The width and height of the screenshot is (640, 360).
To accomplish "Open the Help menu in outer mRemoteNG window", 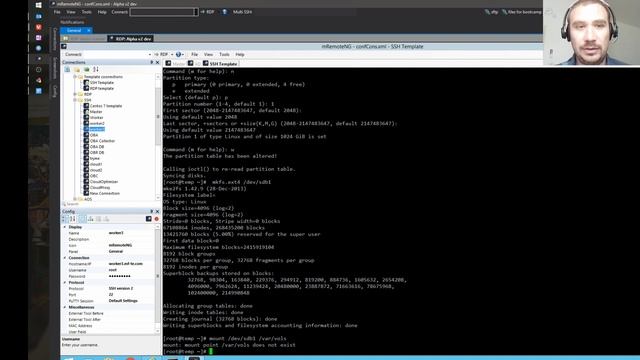I will 102,12.
